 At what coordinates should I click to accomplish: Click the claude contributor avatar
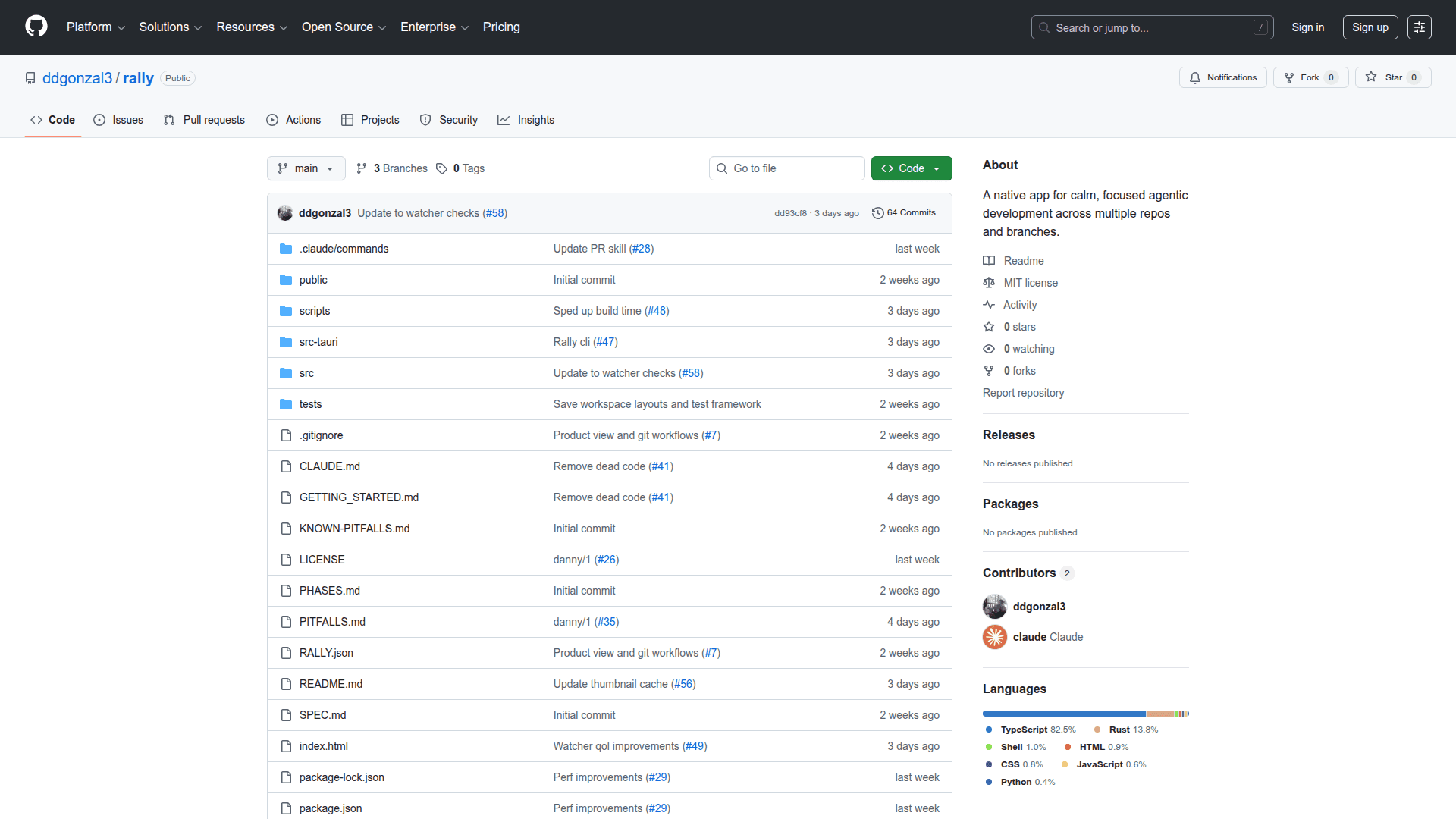click(994, 637)
